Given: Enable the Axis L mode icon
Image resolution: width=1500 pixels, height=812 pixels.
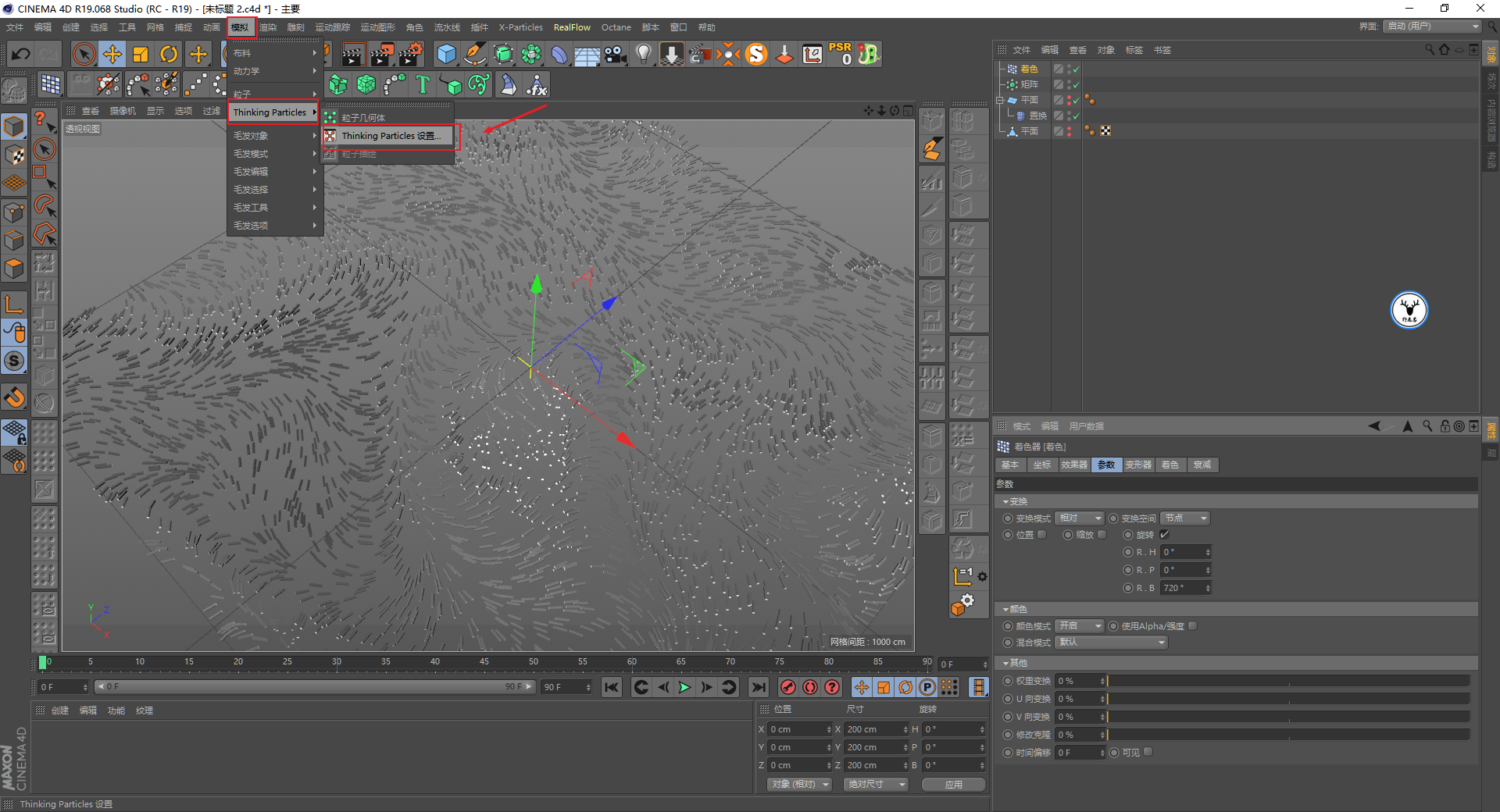Looking at the screenshot, I should (14, 303).
